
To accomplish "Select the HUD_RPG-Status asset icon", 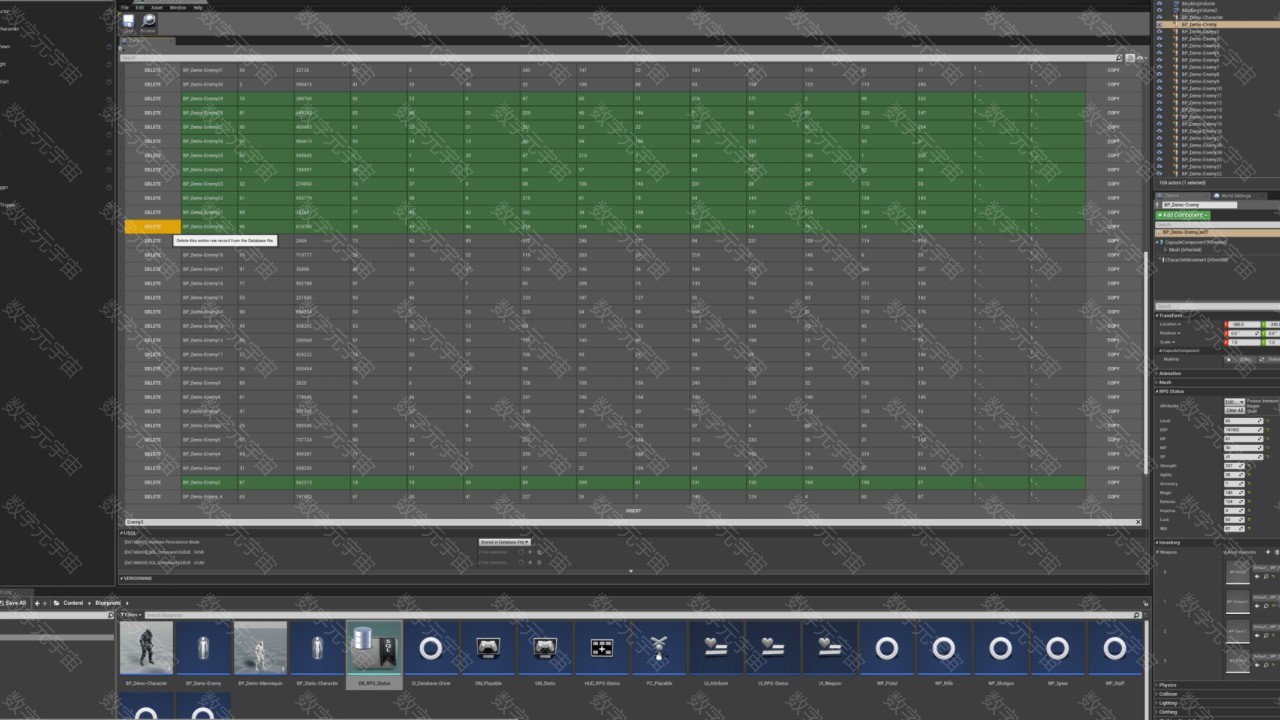I will (602, 648).
